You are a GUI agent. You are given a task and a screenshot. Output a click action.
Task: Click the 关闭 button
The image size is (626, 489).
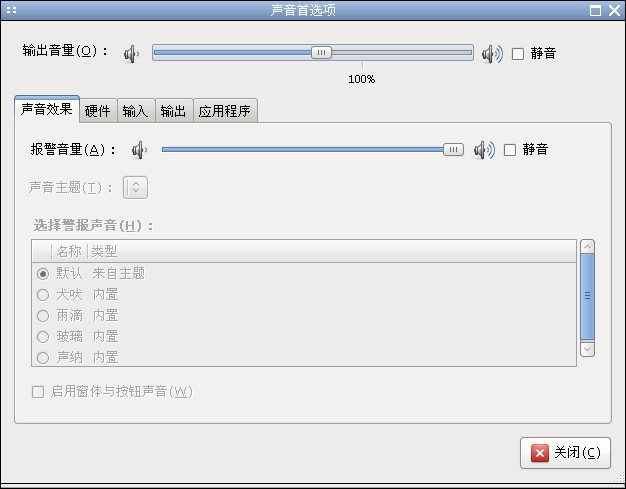click(x=565, y=453)
